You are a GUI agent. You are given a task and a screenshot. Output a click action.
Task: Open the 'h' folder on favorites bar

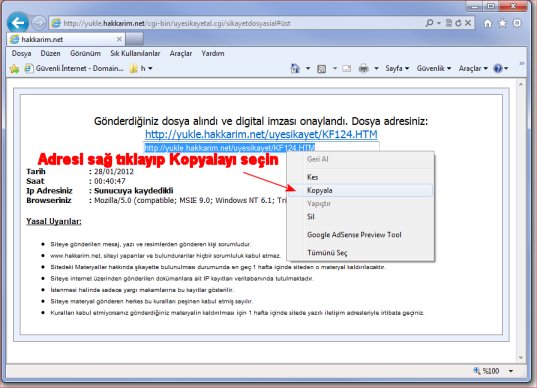click(x=141, y=68)
